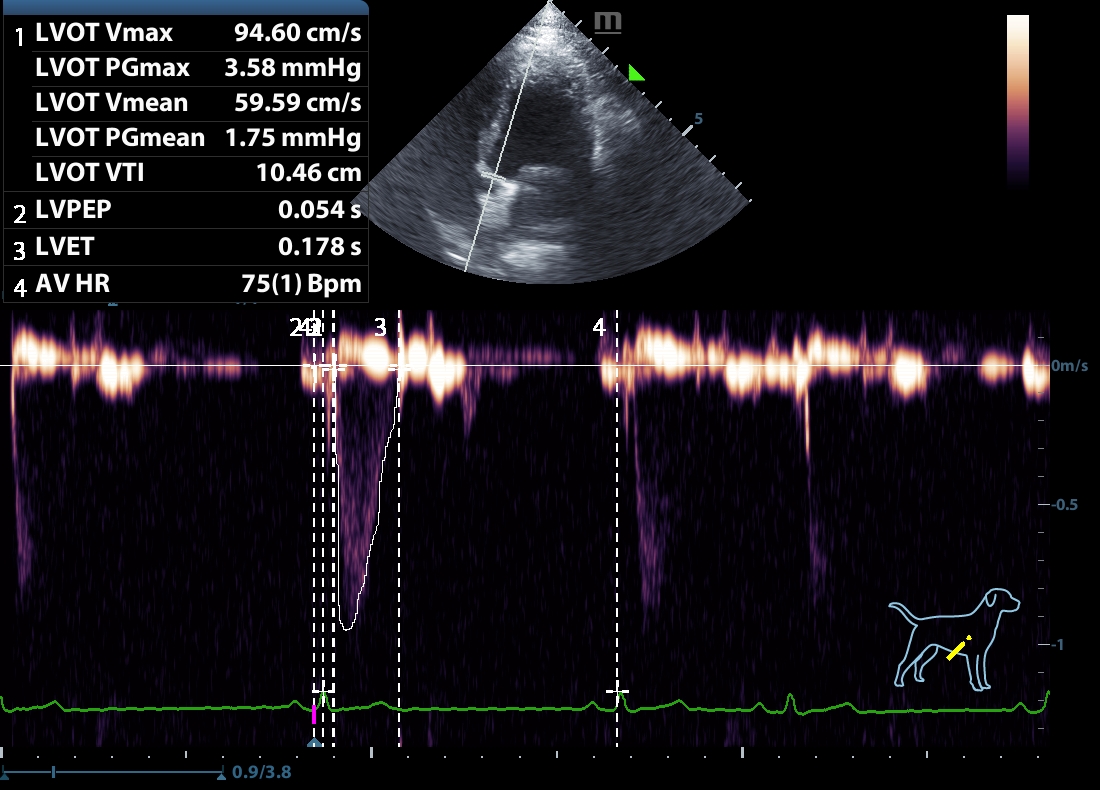Viewport: 1100px width, 790px height.
Task: Click the yellow probe position marker on dog
Action: (957, 649)
